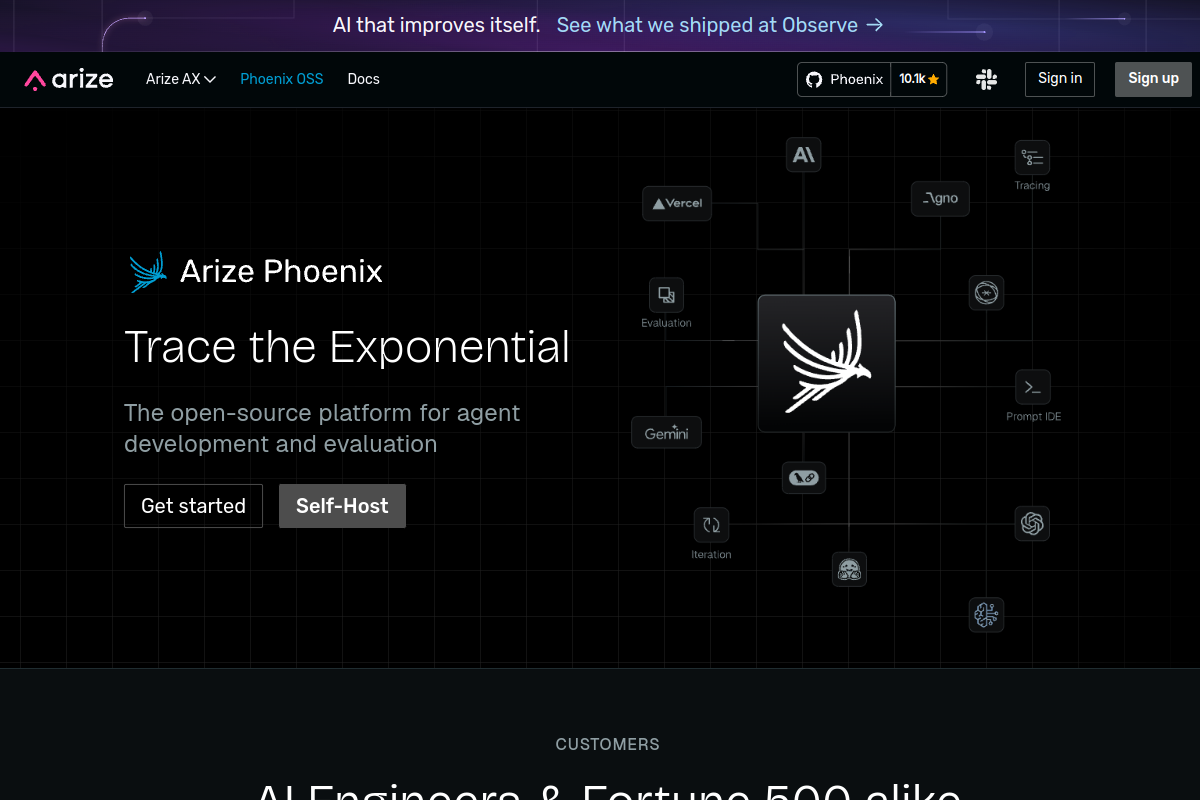The width and height of the screenshot is (1200, 800).
Task: Click the Hugging Face emoji tile
Action: coord(849,570)
